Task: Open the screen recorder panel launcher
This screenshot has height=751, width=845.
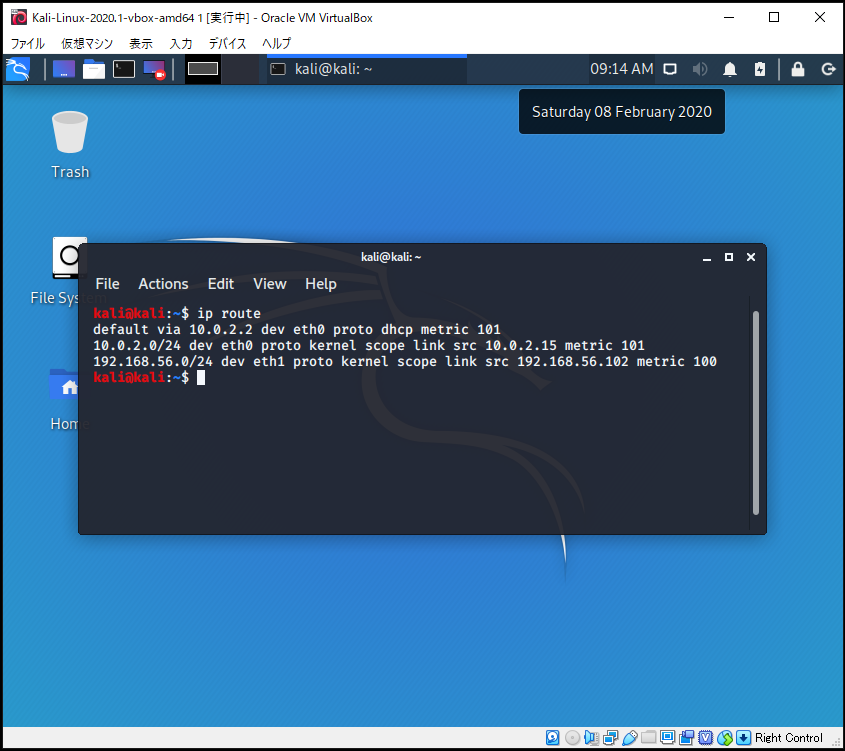Action: click(x=154, y=69)
